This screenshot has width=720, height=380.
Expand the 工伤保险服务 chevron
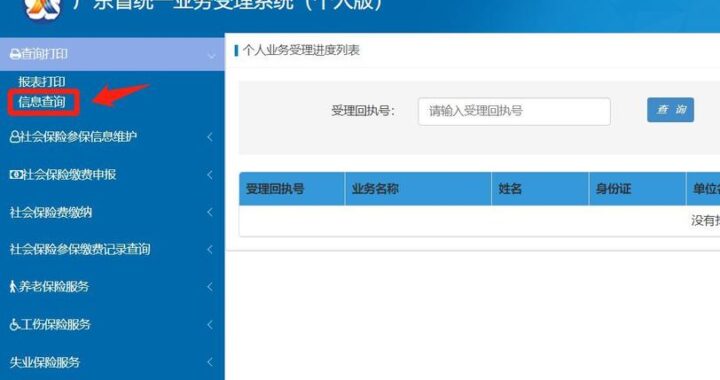click(210, 324)
